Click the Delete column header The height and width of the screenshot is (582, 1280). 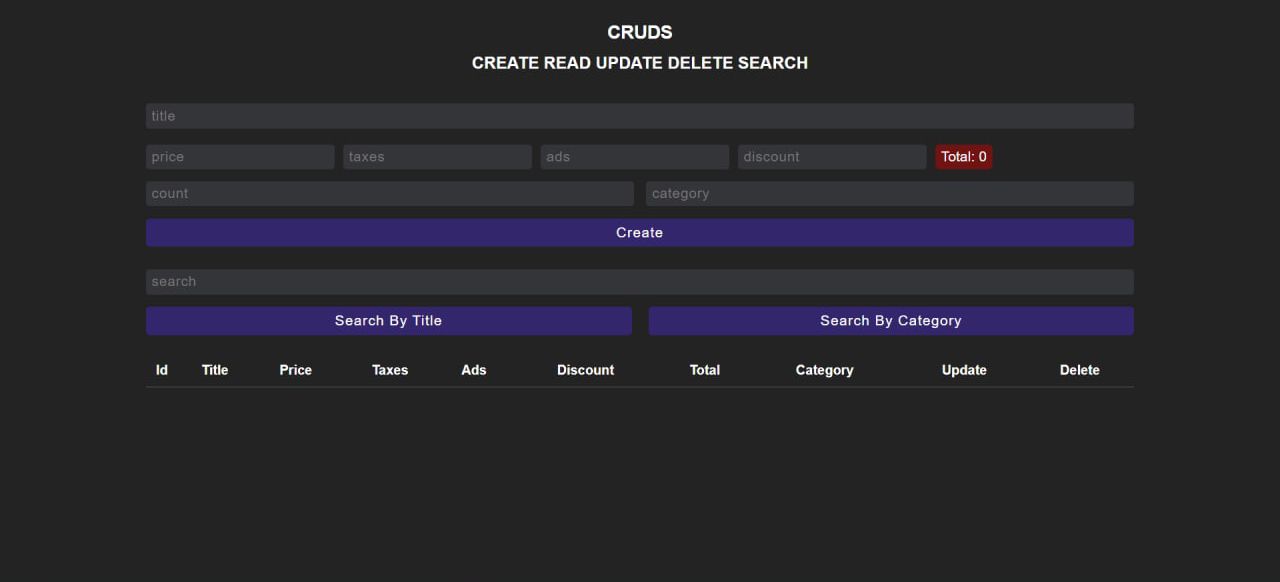(x=1079, y=370)
